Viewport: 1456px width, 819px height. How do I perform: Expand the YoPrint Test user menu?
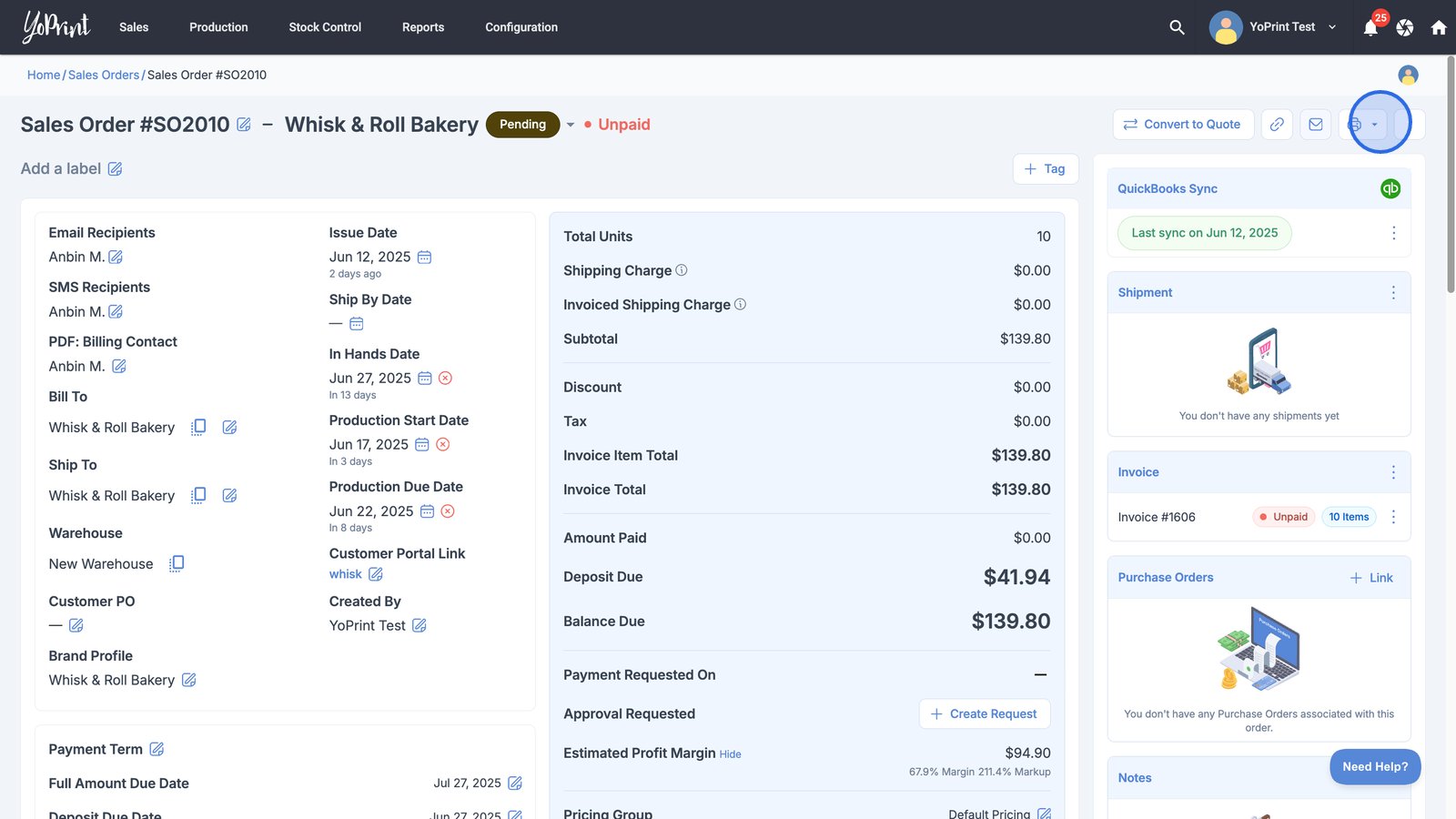click(1332, 27)
